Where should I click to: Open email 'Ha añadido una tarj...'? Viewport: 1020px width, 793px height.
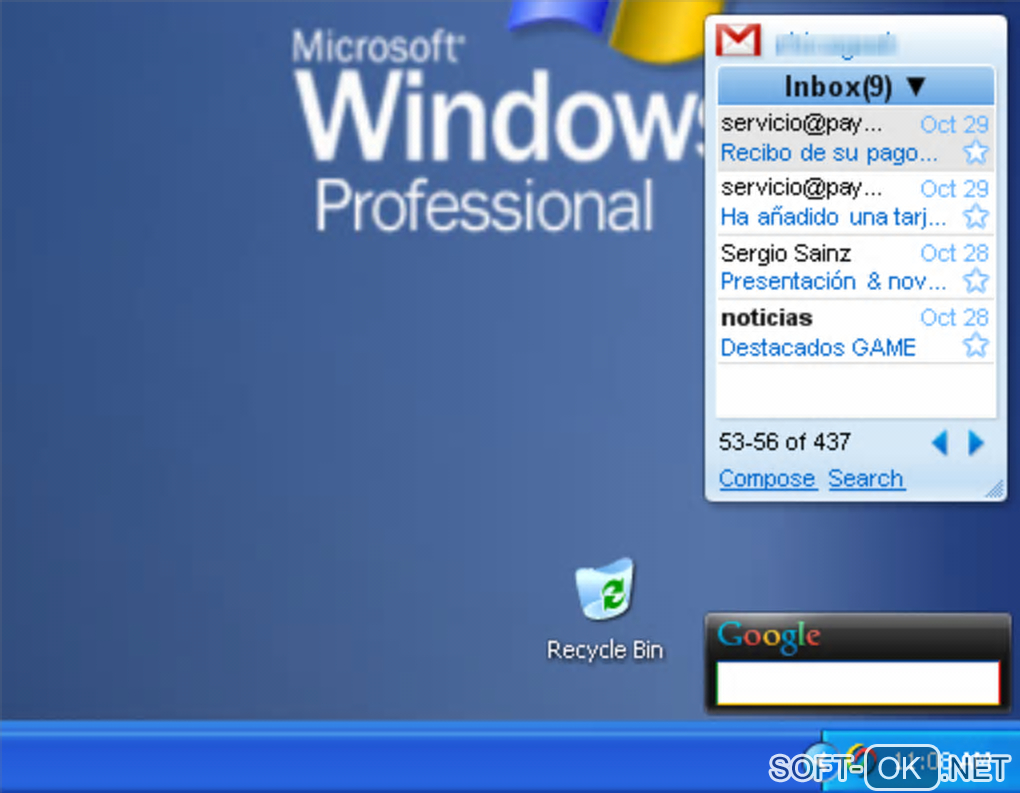(833, 217)
